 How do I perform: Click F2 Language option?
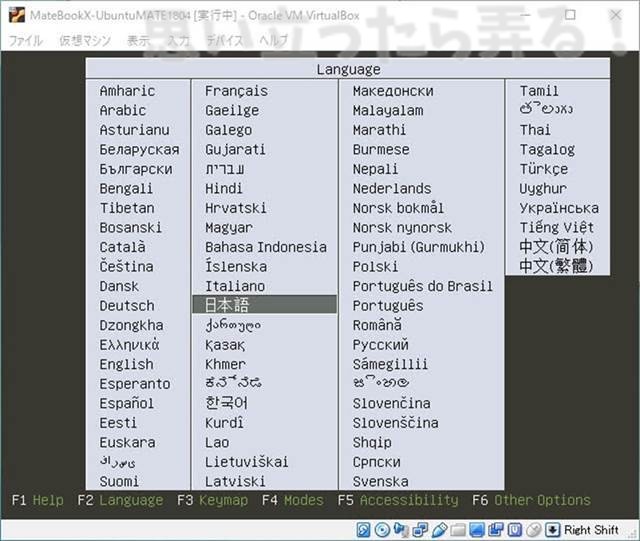120,500
